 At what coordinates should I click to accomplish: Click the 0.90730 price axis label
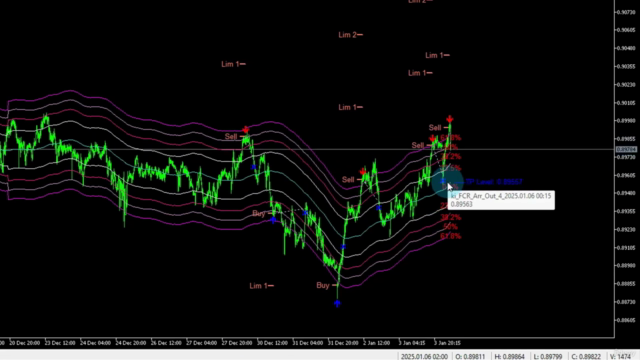pos(627,12)
